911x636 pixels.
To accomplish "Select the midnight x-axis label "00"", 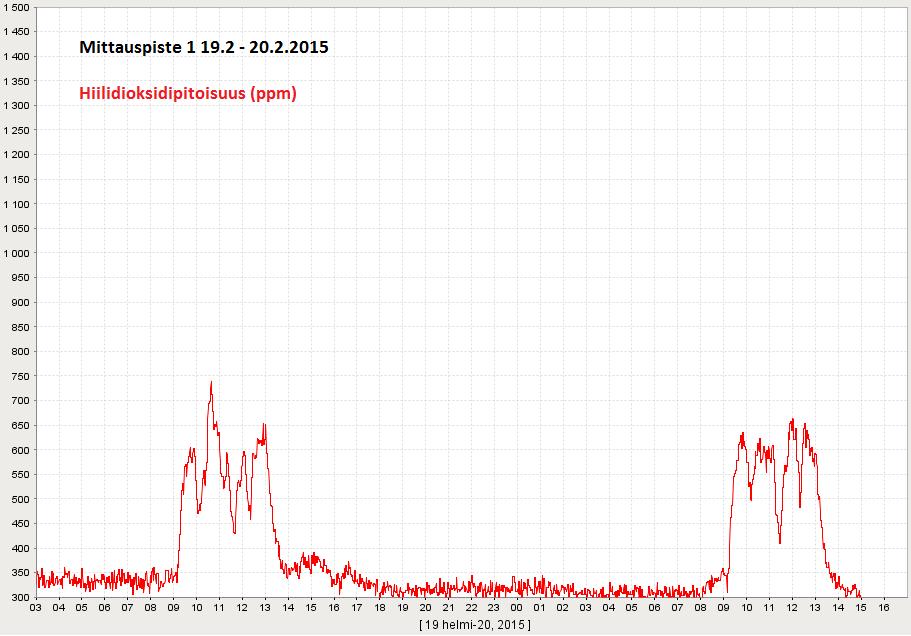I will (517, 608).
